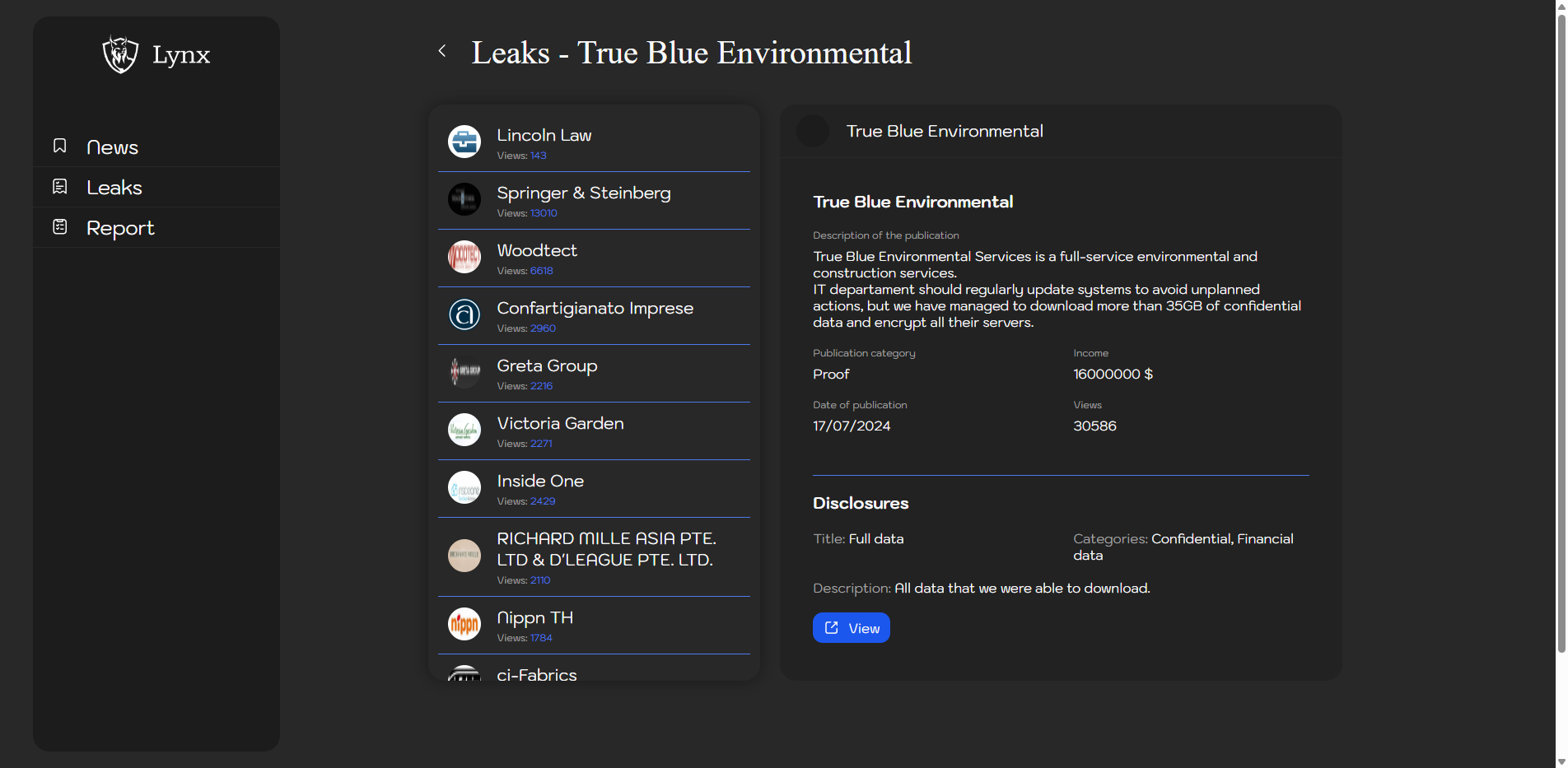The width and height of the screenshot is (1568, 768).
Task: Click the page's vertical scrollbar
Action: click(1561, 329)
